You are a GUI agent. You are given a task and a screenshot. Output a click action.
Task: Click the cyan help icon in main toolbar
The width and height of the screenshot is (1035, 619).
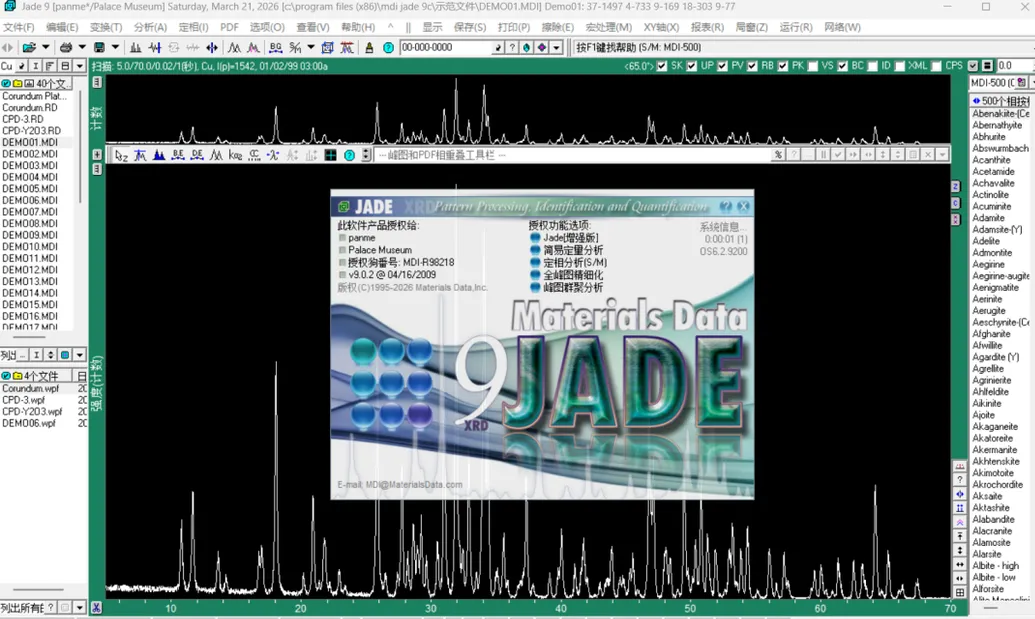click(388, 48)
